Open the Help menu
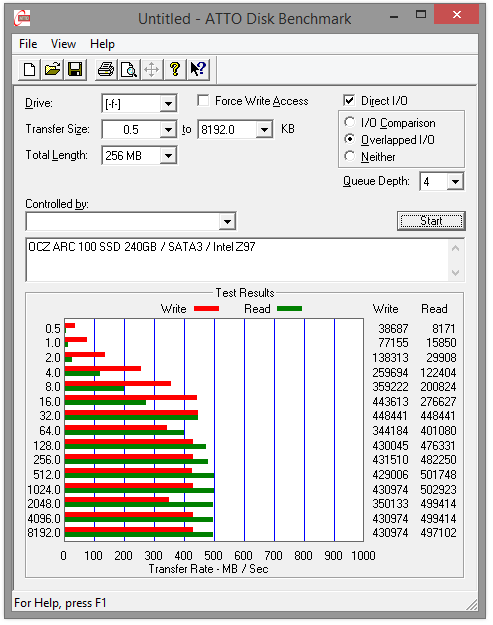The height and width of the screenshot is (625, 493). click(102, 44)
